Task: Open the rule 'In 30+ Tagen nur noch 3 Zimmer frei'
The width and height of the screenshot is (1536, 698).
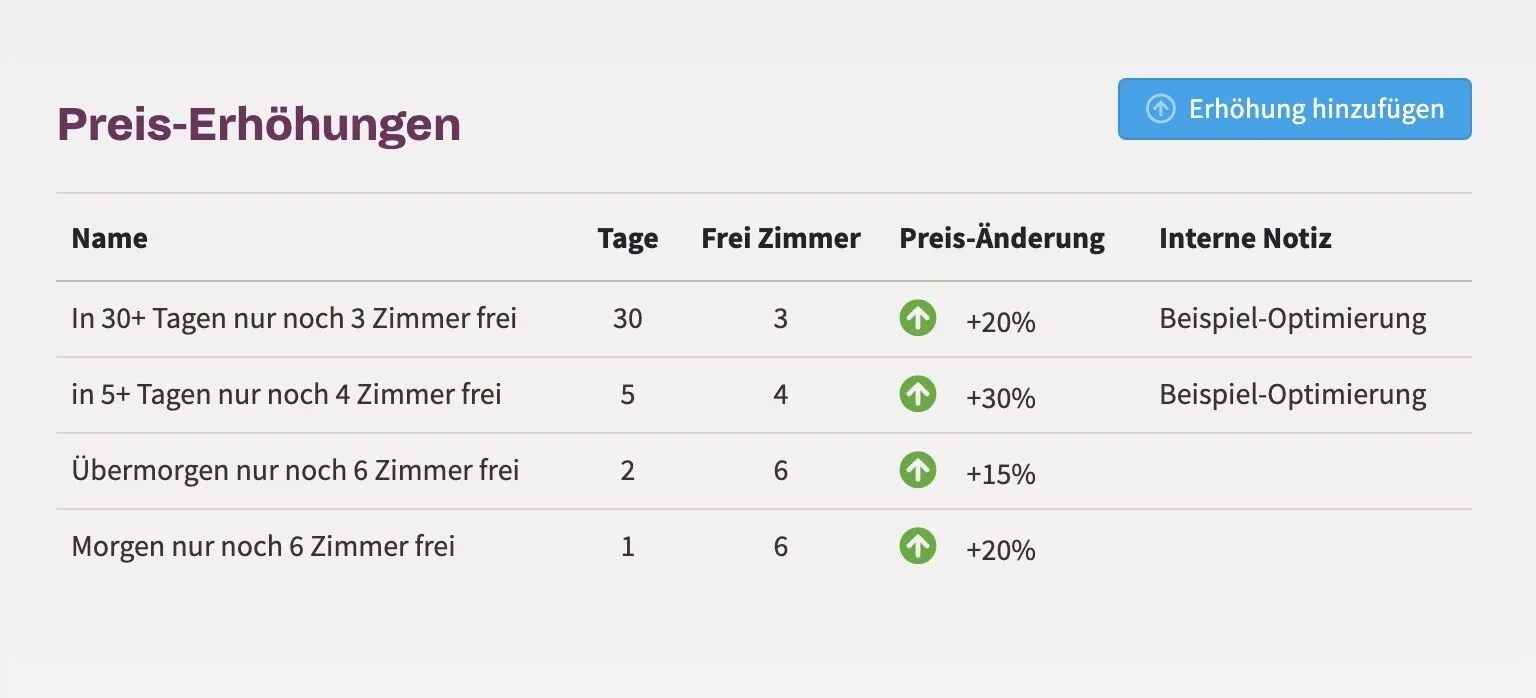Action: point(294,318)
